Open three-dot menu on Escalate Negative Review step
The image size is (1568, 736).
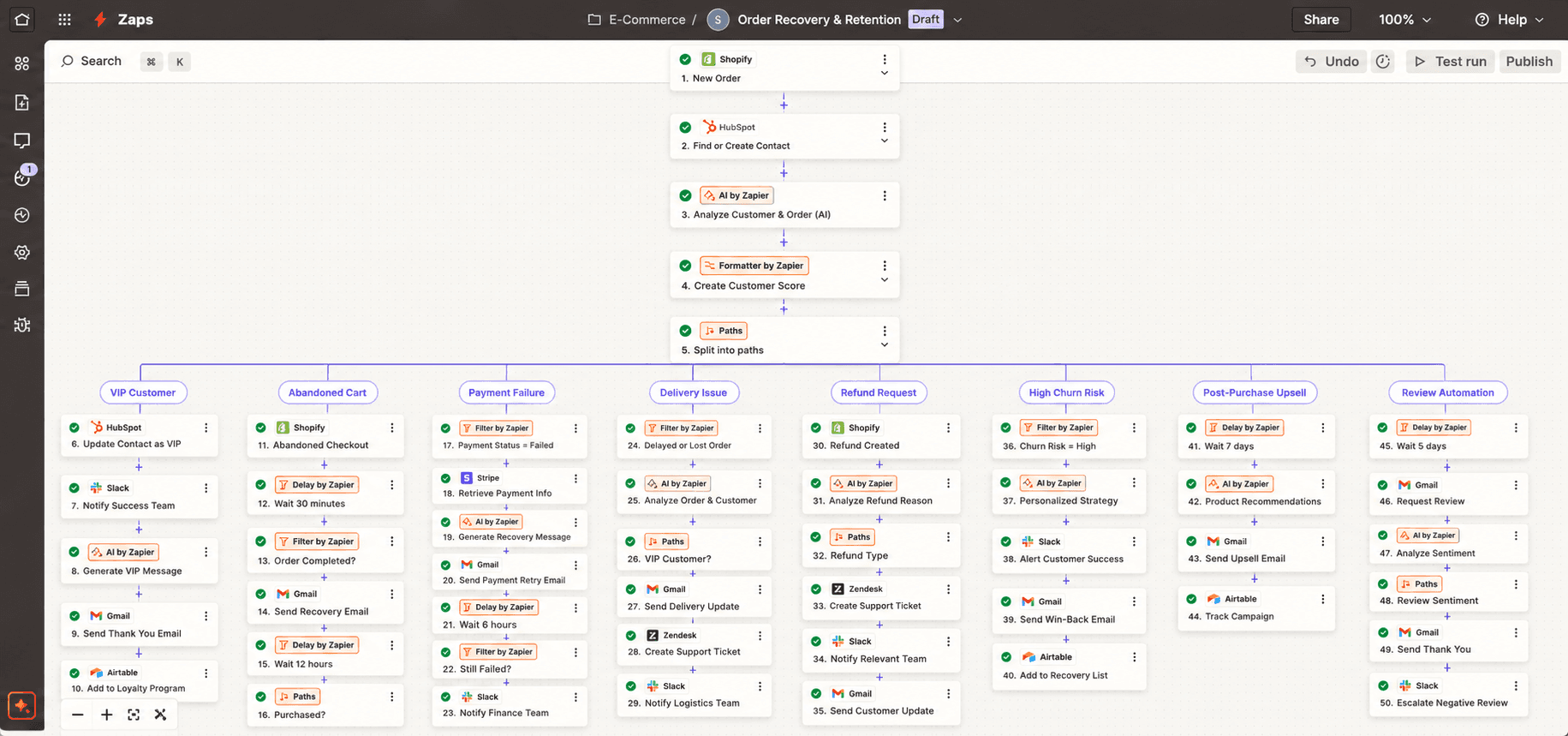[x=1516, y=685]
